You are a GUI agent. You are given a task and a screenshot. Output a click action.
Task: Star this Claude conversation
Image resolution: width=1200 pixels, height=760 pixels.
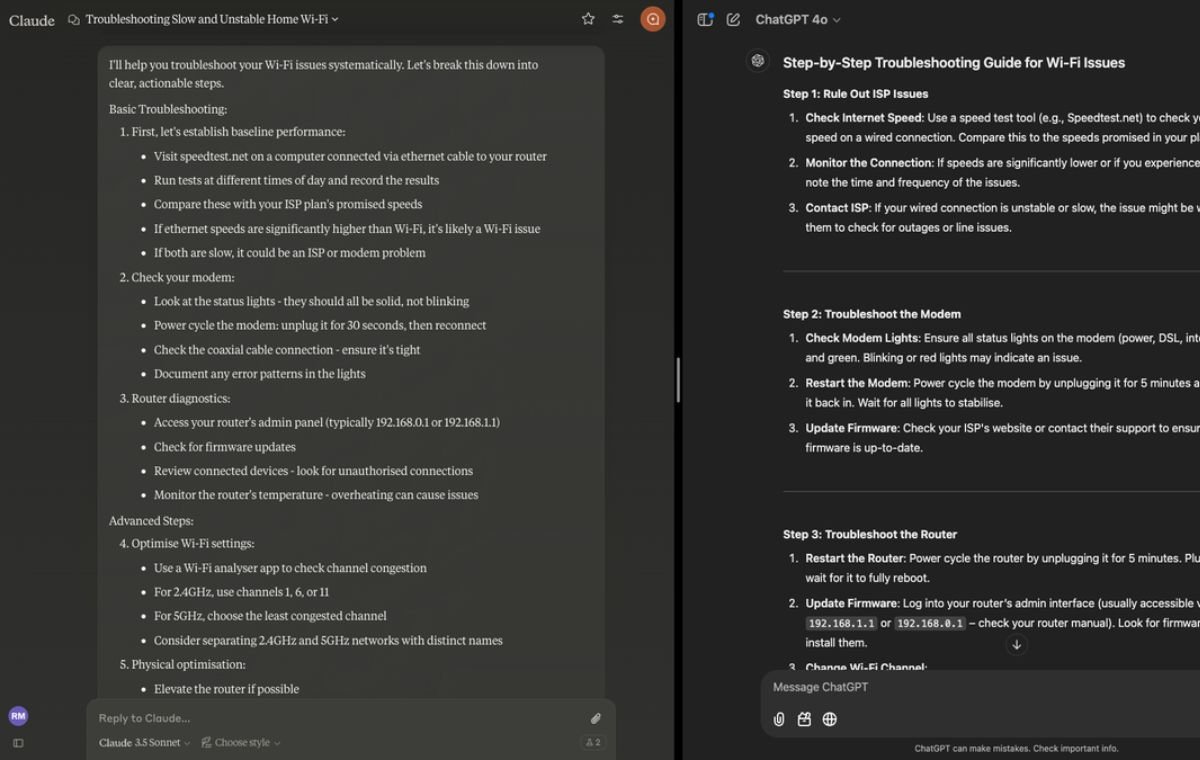588,19
